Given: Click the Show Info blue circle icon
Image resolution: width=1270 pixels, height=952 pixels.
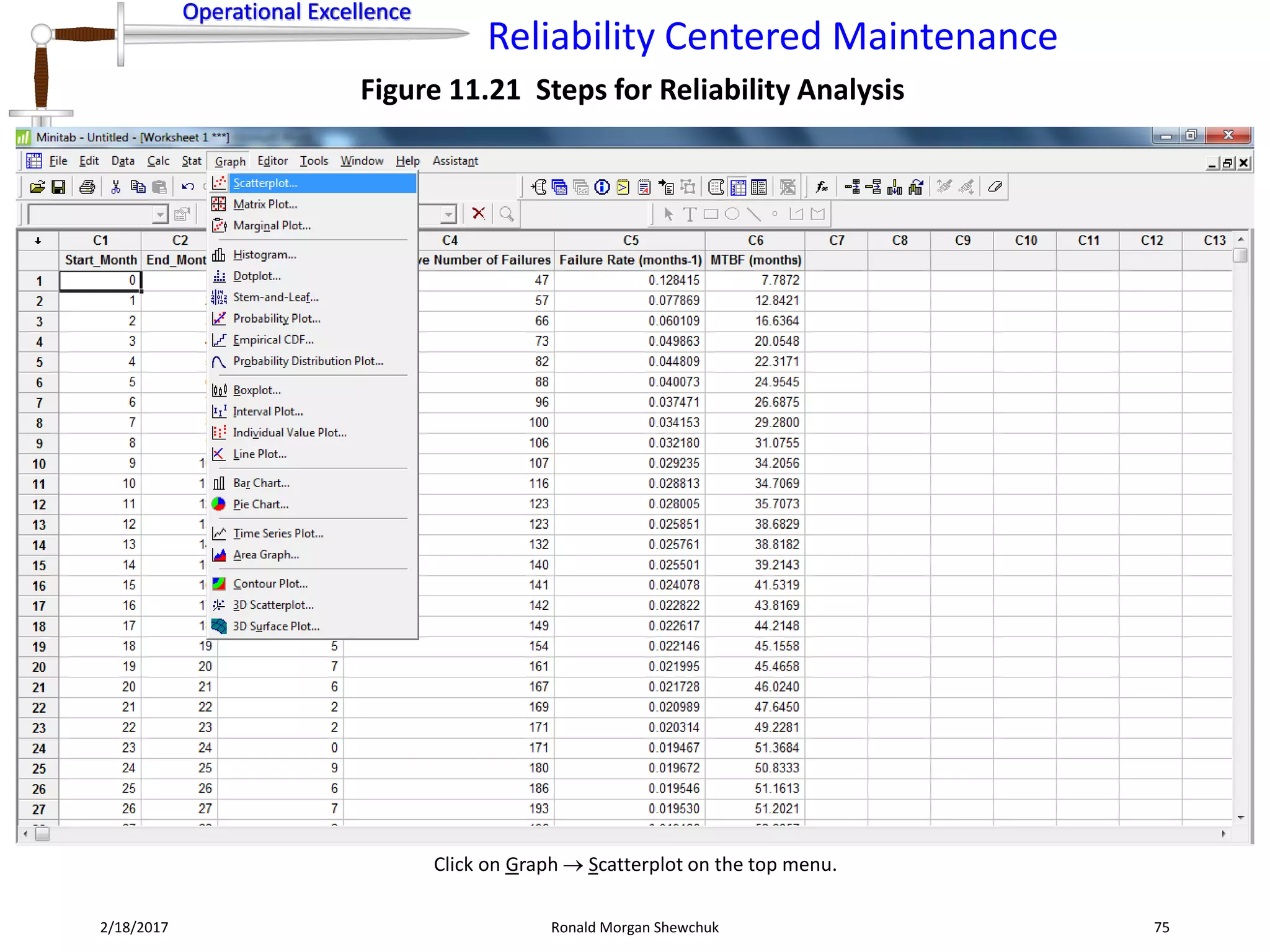Looking at the screenshot, I should tap(602, 187).
